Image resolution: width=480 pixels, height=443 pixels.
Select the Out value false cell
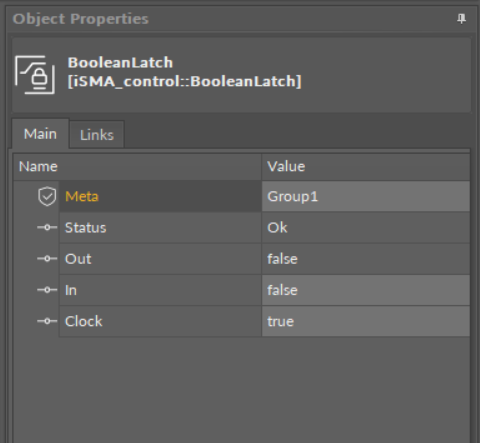[366, 259]
